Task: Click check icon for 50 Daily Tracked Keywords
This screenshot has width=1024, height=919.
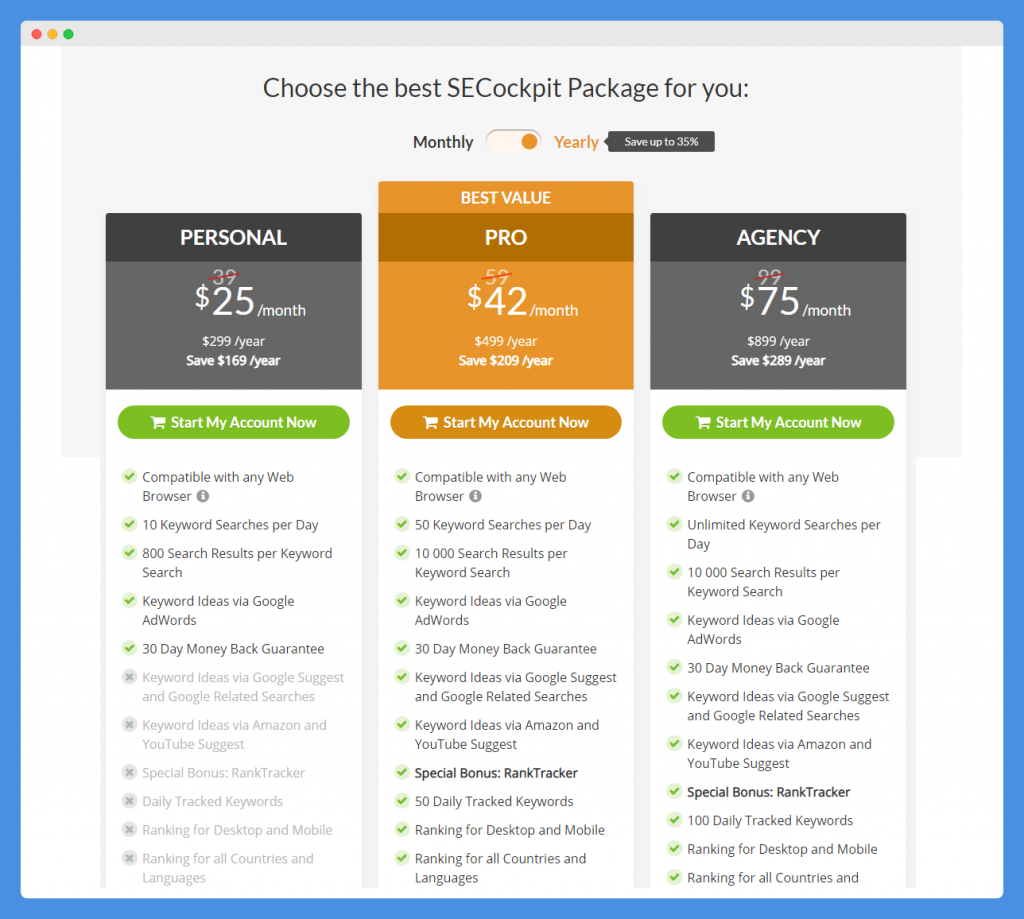Action: pyautogui.click(x=402, y=801)
